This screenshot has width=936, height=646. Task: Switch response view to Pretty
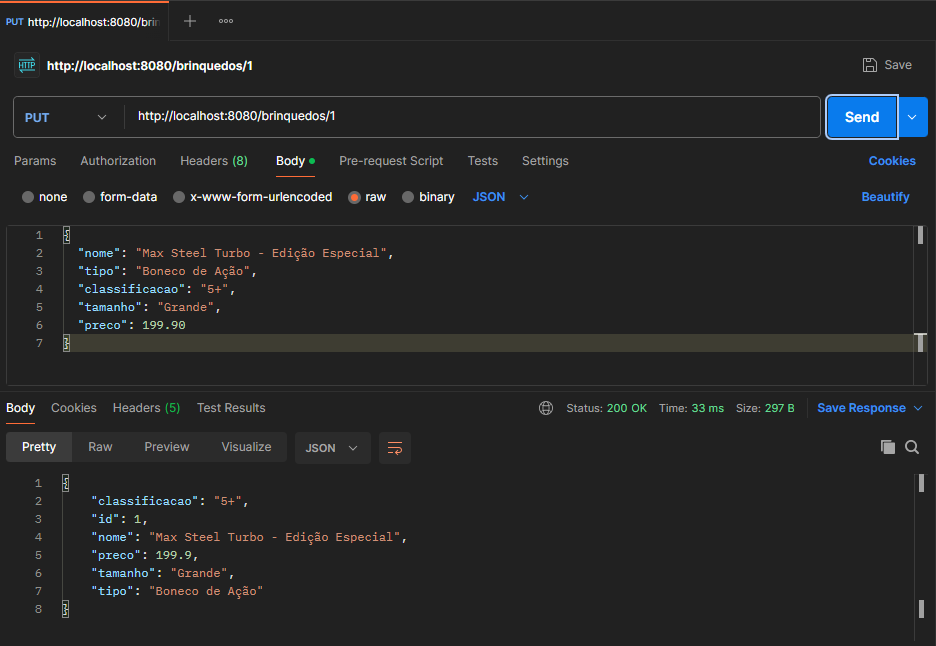pyautogui.click(x=39, y=447)
